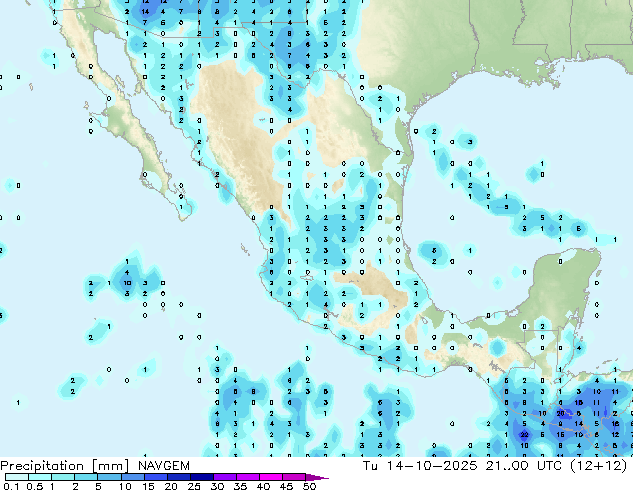Click the 0.5–1 mm legend color swatch
The image size is (634, 490).
point(40,477)
